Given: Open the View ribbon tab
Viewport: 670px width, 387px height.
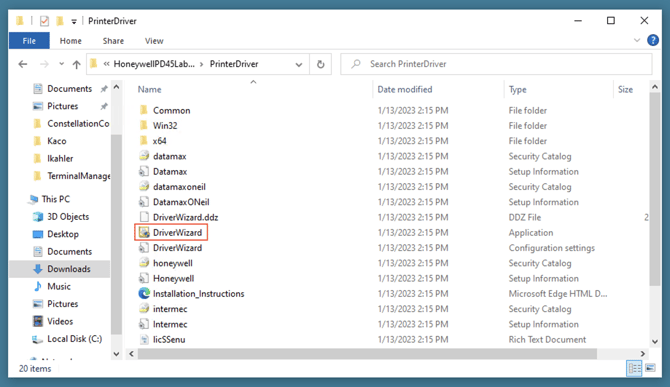Looking at the screenshot, I should (154, 41).
